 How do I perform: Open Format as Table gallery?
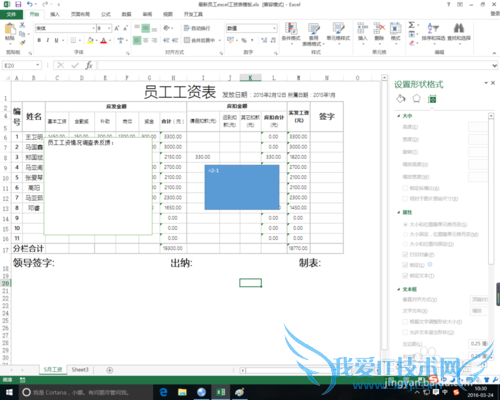pos(313,34)
